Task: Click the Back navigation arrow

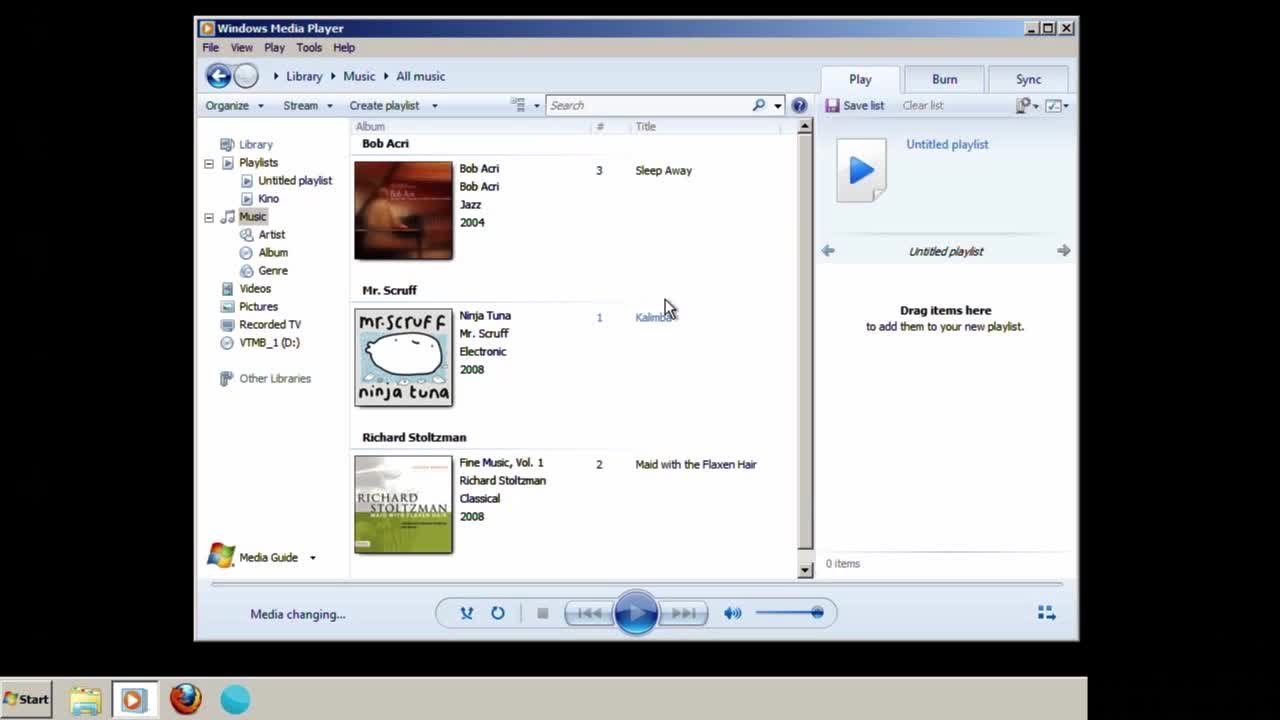Action: tap(218, 76)
